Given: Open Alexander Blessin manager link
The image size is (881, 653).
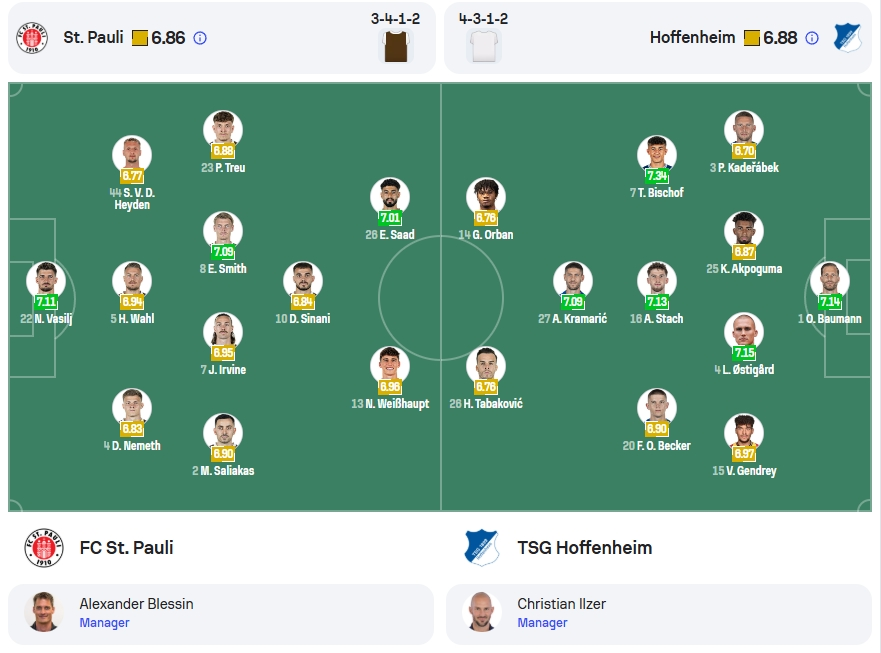Looking at the screenshot, I should tap(137, 604).
